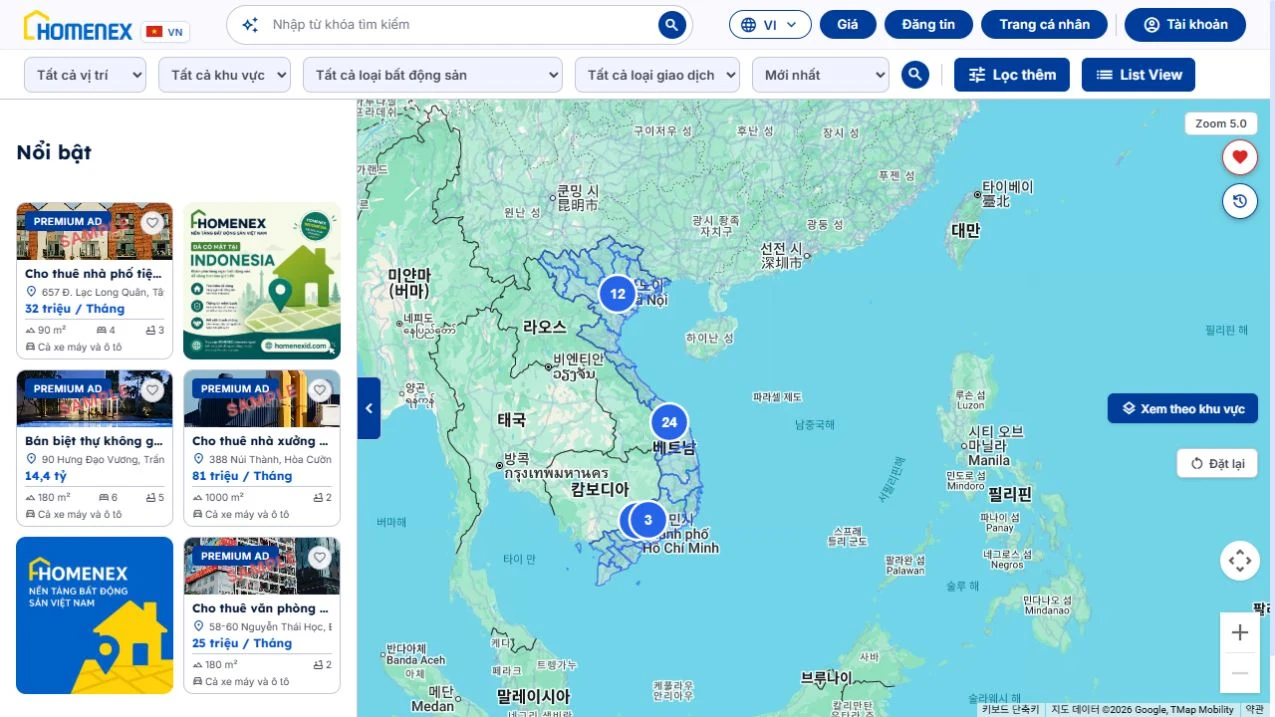Open the map cluster marker labeled 24
Image resolution: width=1275 pixels, height=717 pixels.
coord(669,422)
